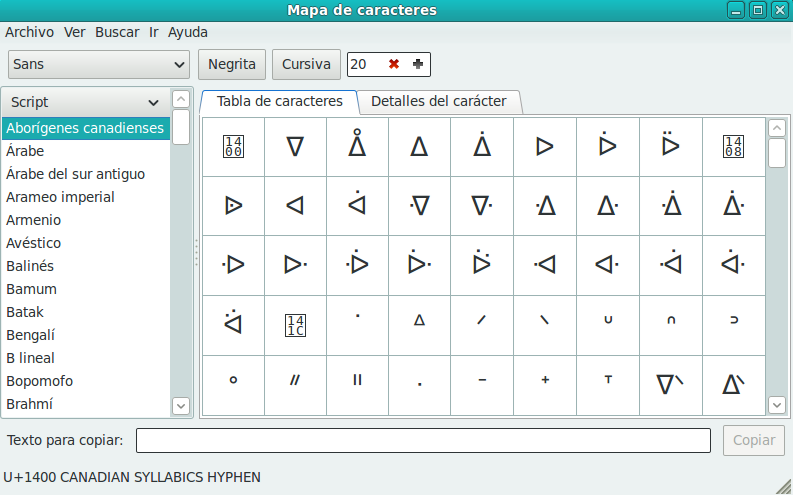Click the plus increase font size icon
The height and width of the screenshot is (495, 793).
pos(418,64)
